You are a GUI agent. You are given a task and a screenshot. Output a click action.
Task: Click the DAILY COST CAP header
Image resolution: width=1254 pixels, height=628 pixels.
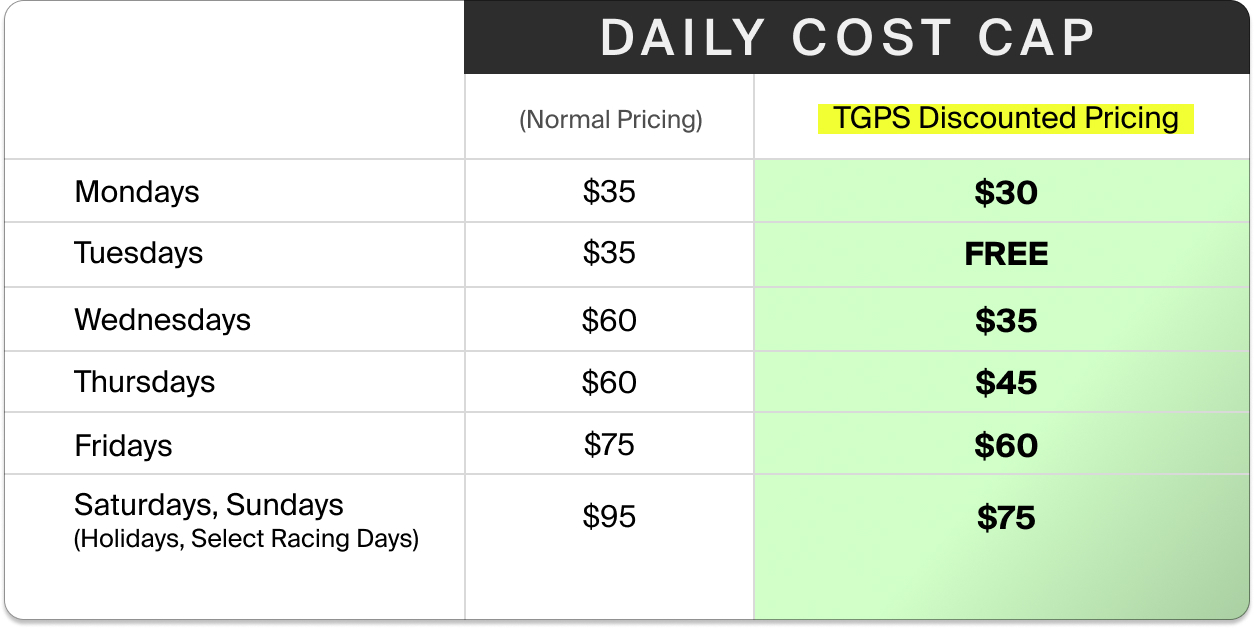pos(848,38)
